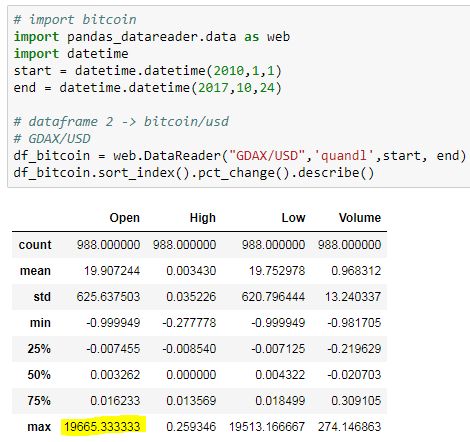Click the max Low value 19513.166667

[267, 426]
